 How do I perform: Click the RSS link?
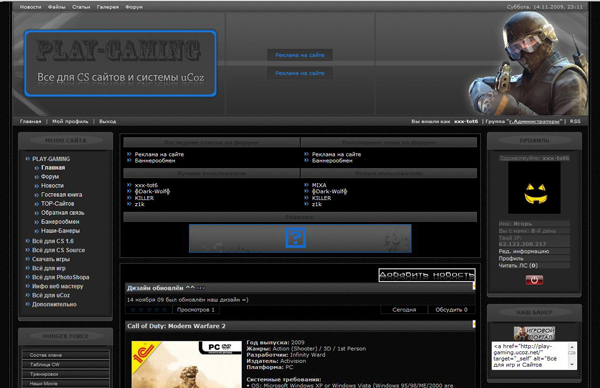point(575,121)
